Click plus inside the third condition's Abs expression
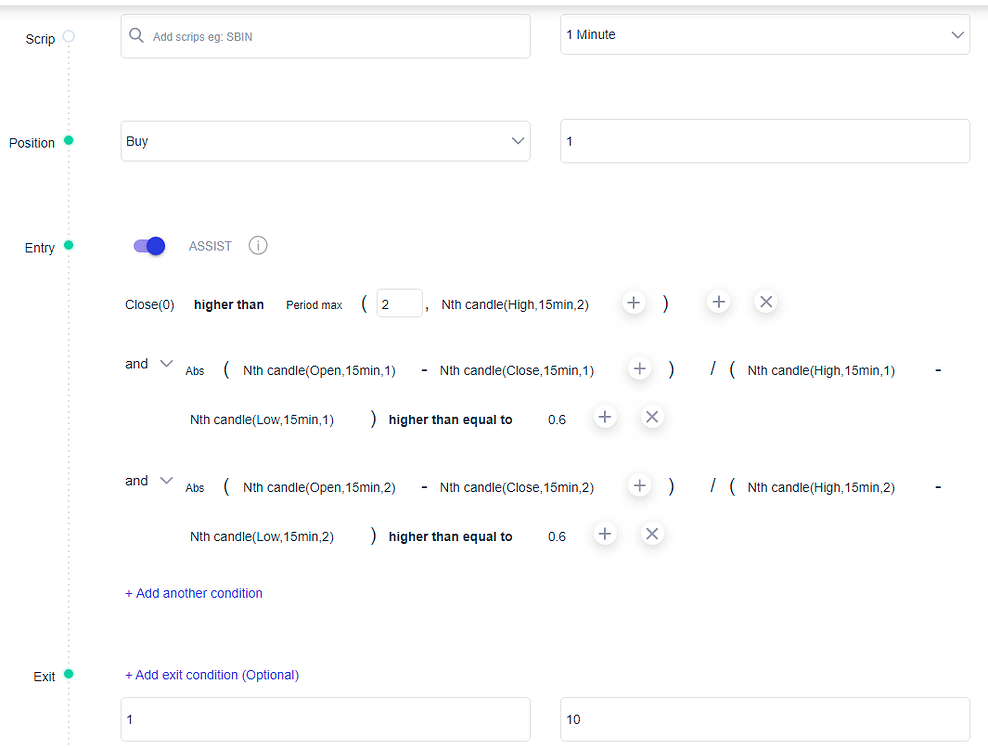This screenshot has width=988, height=748. coord(639,485)
